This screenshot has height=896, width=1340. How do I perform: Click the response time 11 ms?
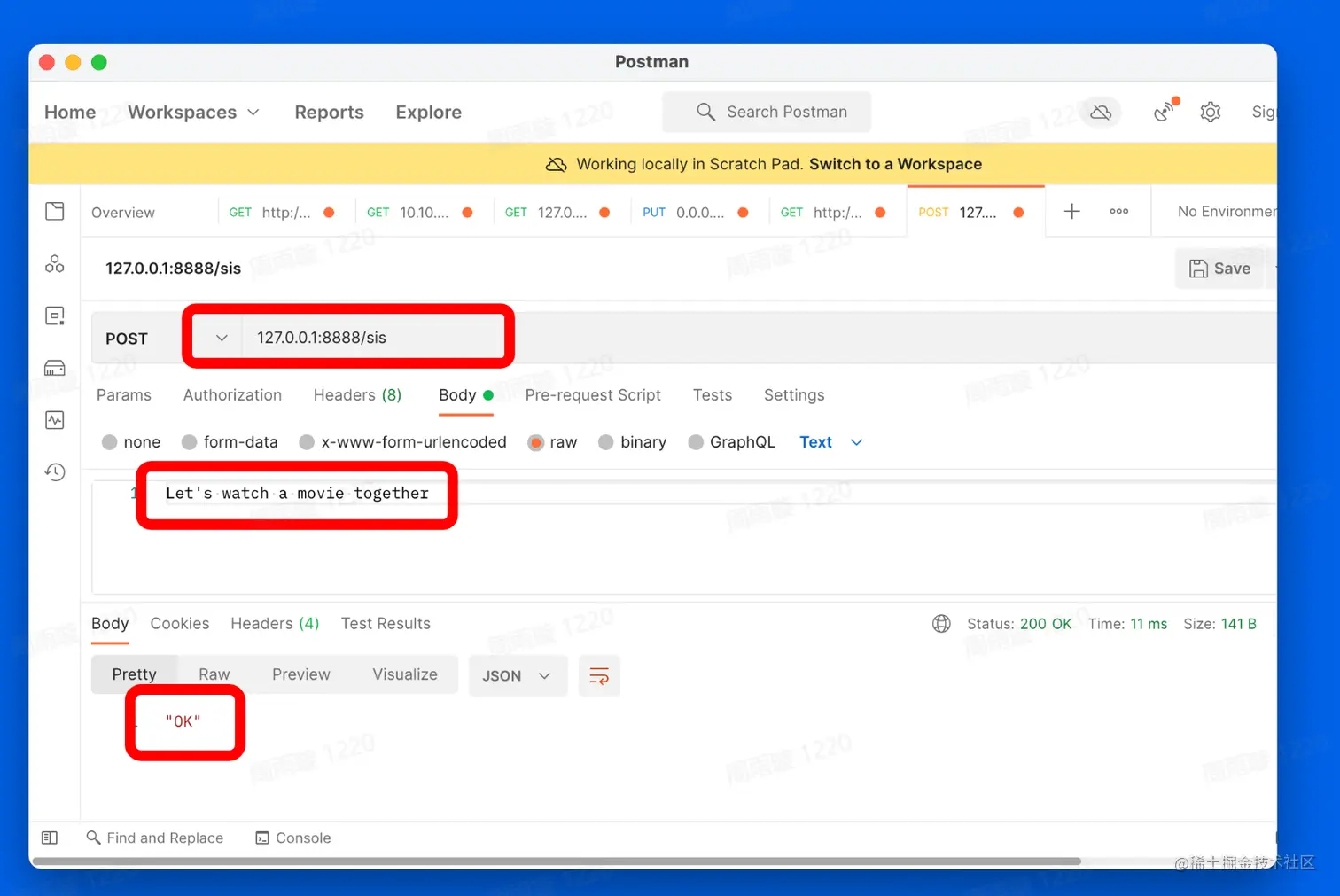point(1149,624)
